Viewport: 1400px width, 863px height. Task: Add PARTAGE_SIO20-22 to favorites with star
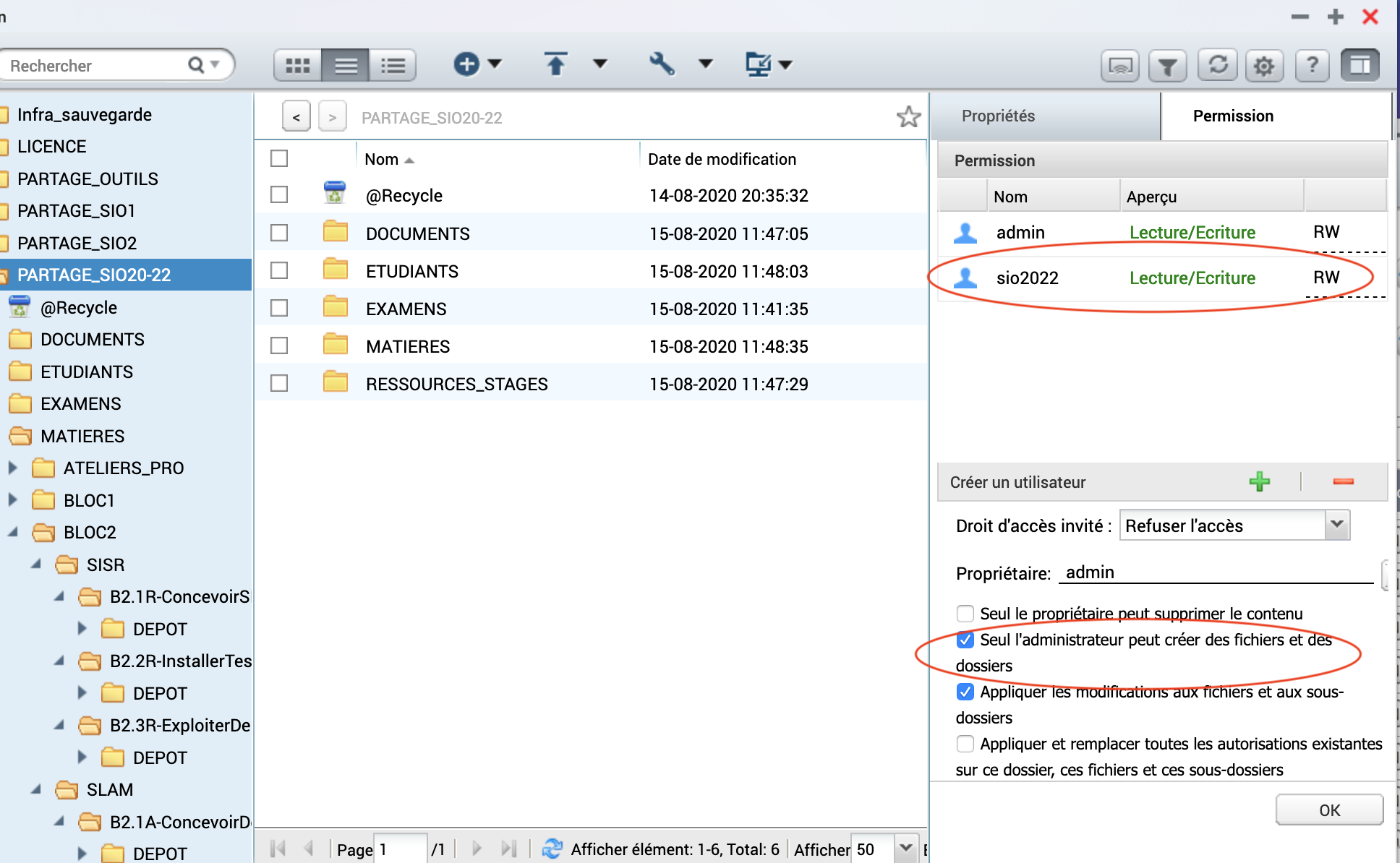pyautogui.click(x=908, y=117)
